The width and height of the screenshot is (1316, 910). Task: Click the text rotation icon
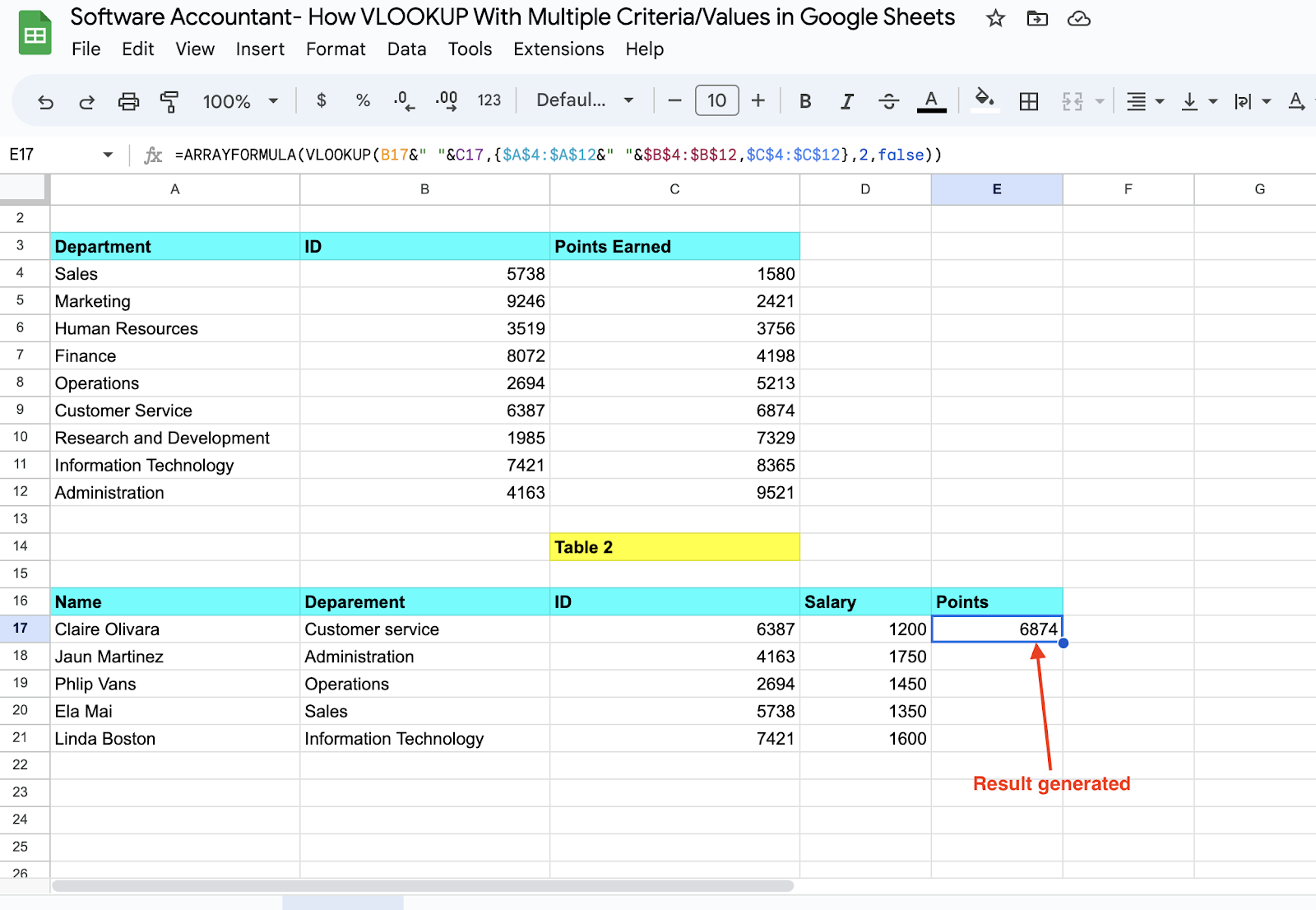[x=1296, y=101]
